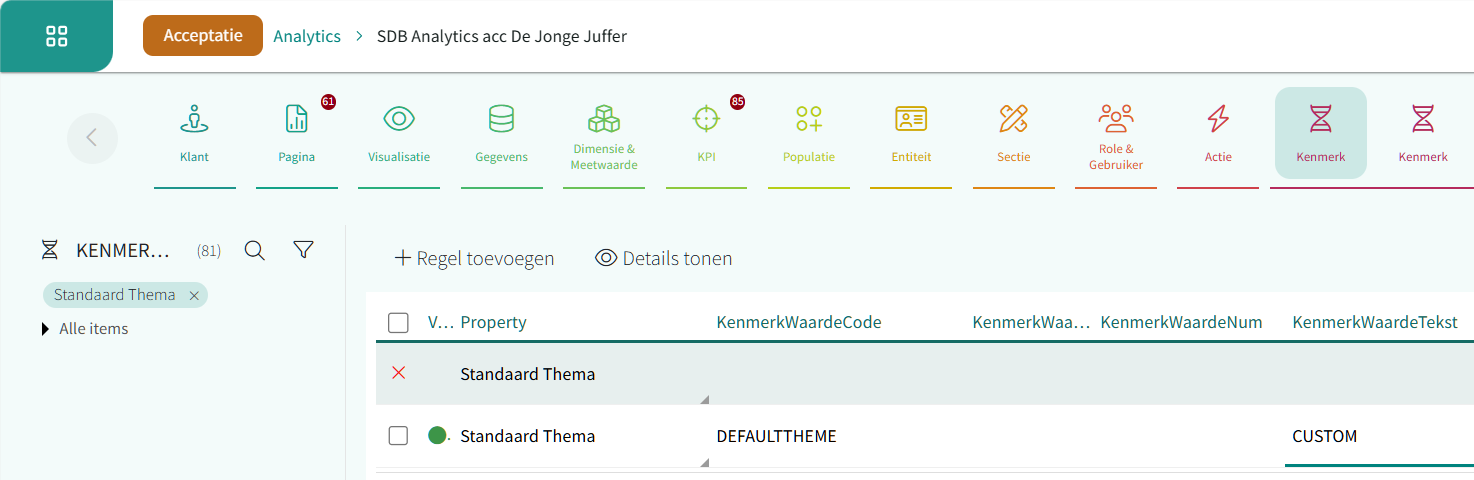The width and height of the screenshot is (1474, 480).
Task: Select the Dimensie & Meetwaarde cubes icon
Action: coord(603,119)
